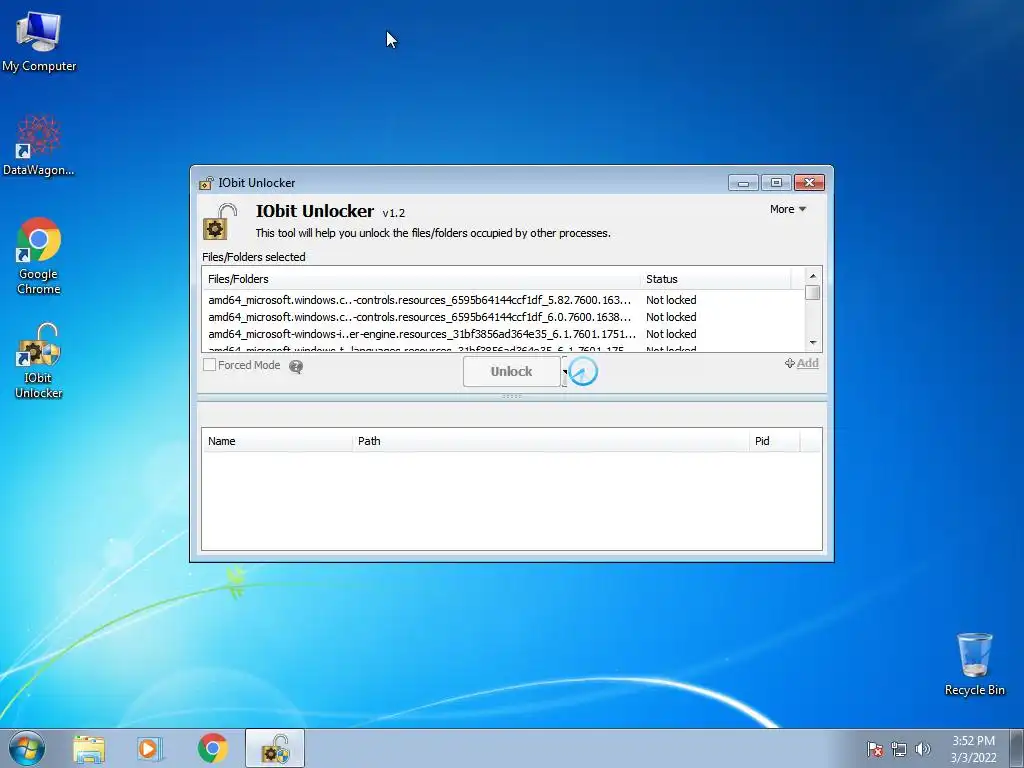Click the file list scroll up arrow
This screenshot has height=768, width=1024.
[813, 276]
